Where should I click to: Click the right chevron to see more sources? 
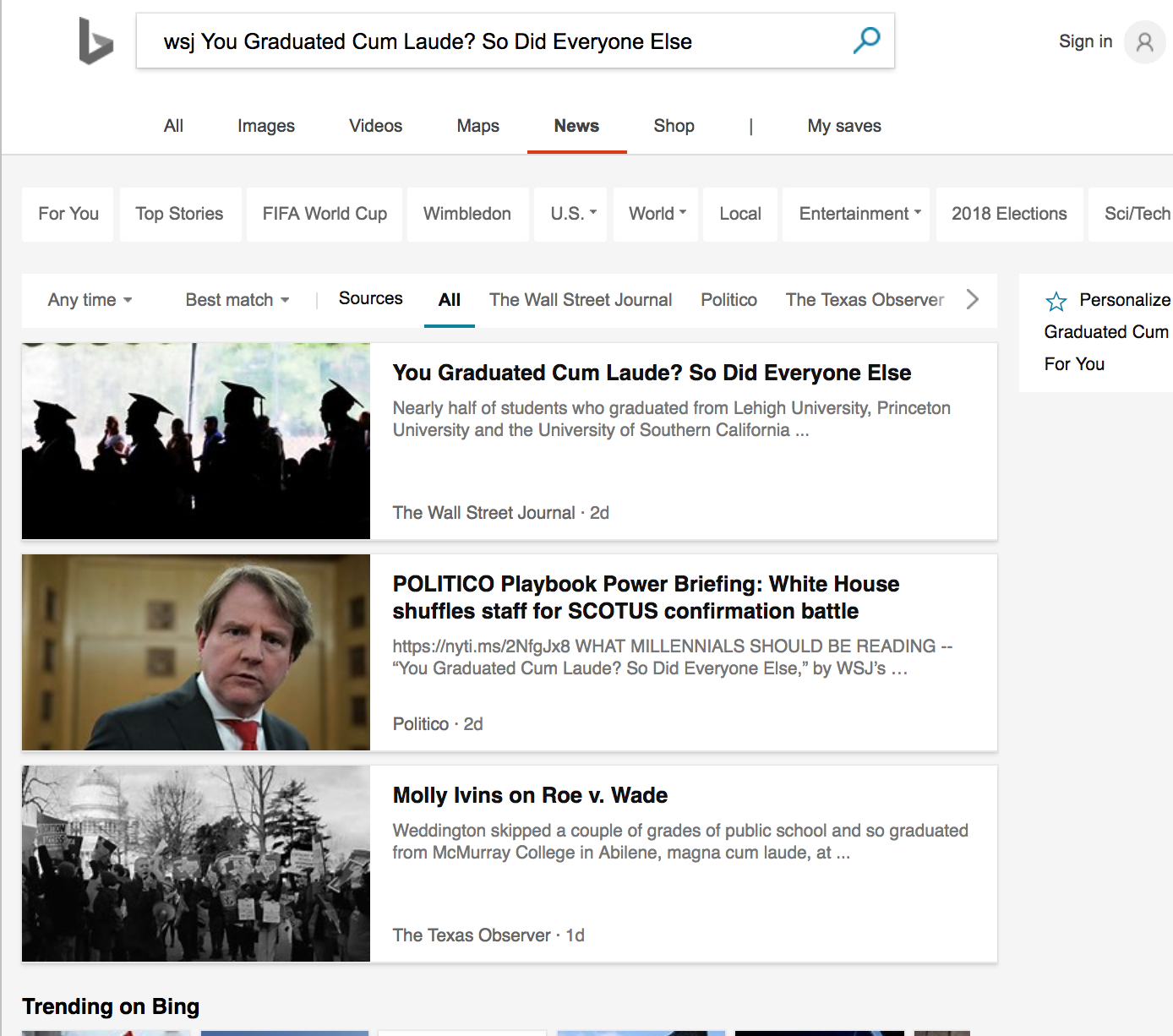pyautogui.click(x=972, y=300)
